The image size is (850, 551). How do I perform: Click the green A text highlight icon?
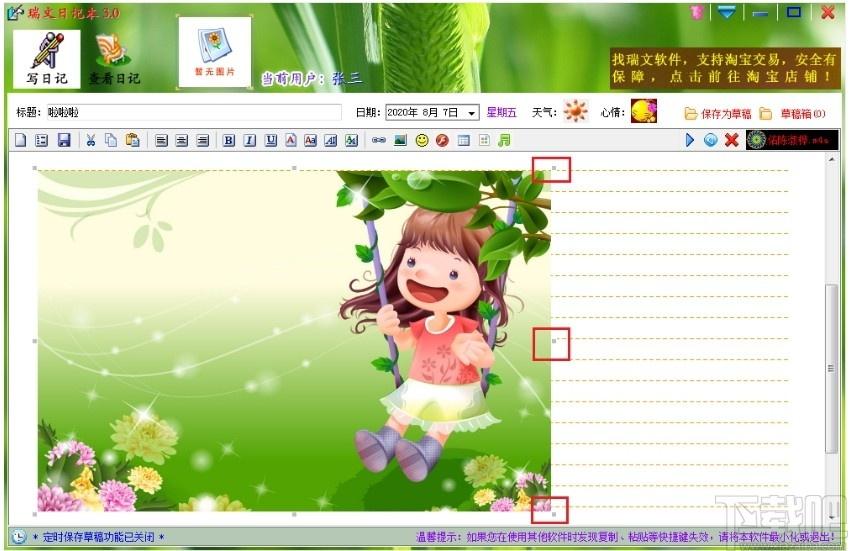coord(351,140)
